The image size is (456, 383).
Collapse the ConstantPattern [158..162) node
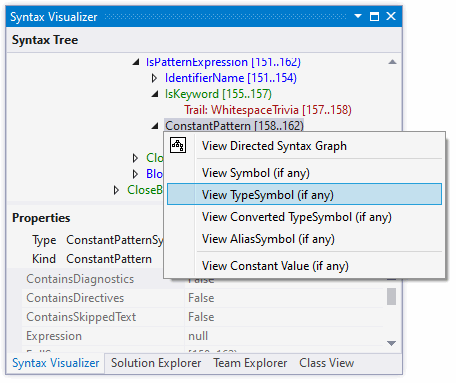tap(155, 126)
